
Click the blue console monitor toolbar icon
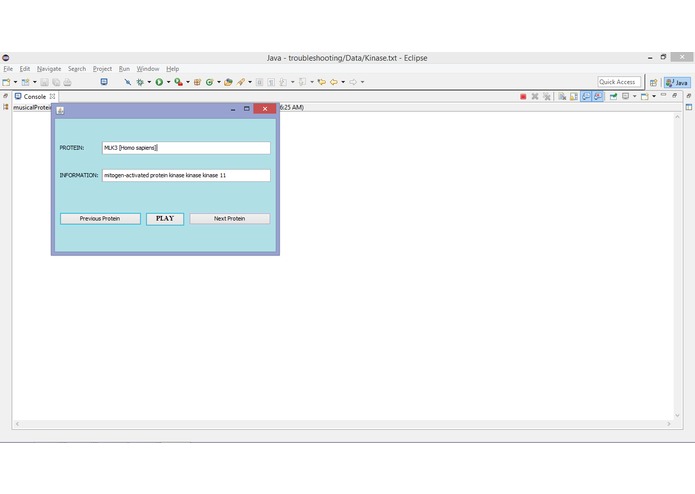[104, 82]
